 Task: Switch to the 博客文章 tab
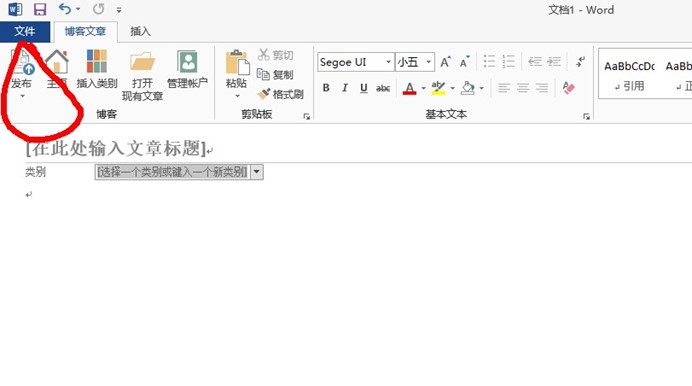click(x=85, y=31)
